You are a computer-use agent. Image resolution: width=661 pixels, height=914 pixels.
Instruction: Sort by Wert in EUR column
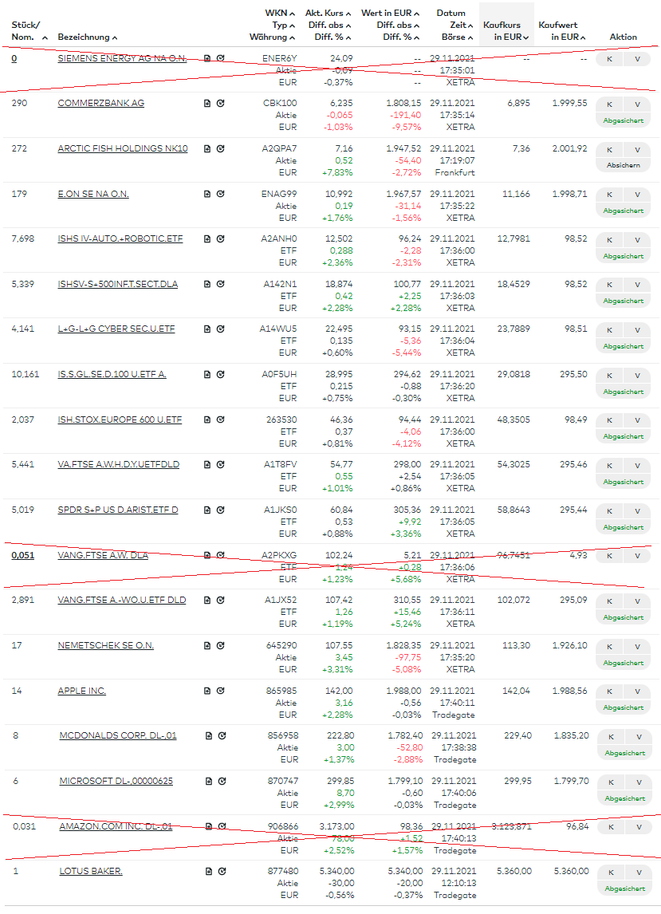click(x=388, y=13)
